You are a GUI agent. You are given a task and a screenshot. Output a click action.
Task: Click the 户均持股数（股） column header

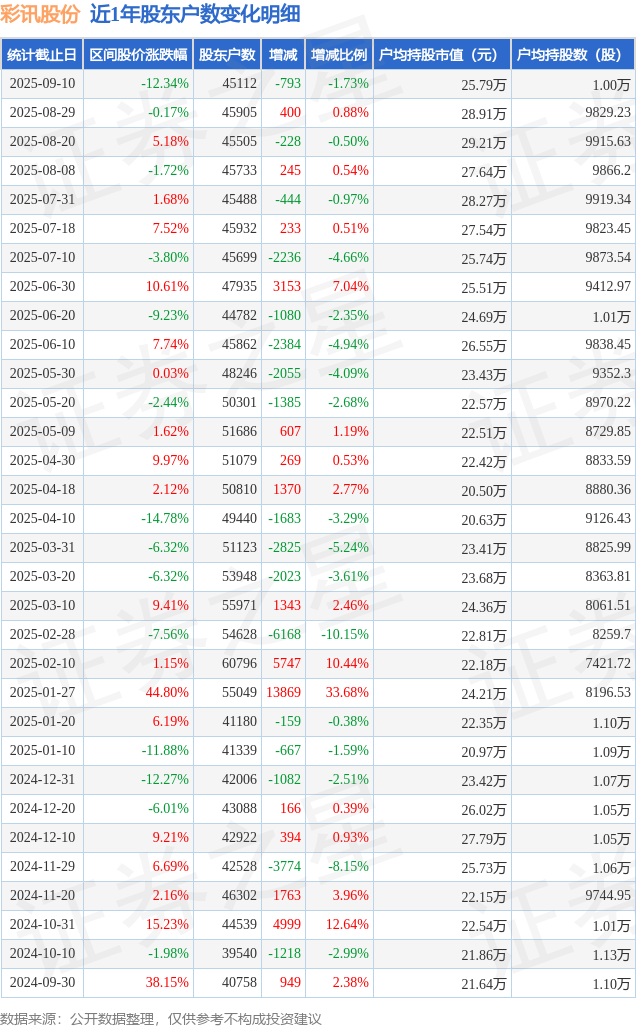coord(572,55)
